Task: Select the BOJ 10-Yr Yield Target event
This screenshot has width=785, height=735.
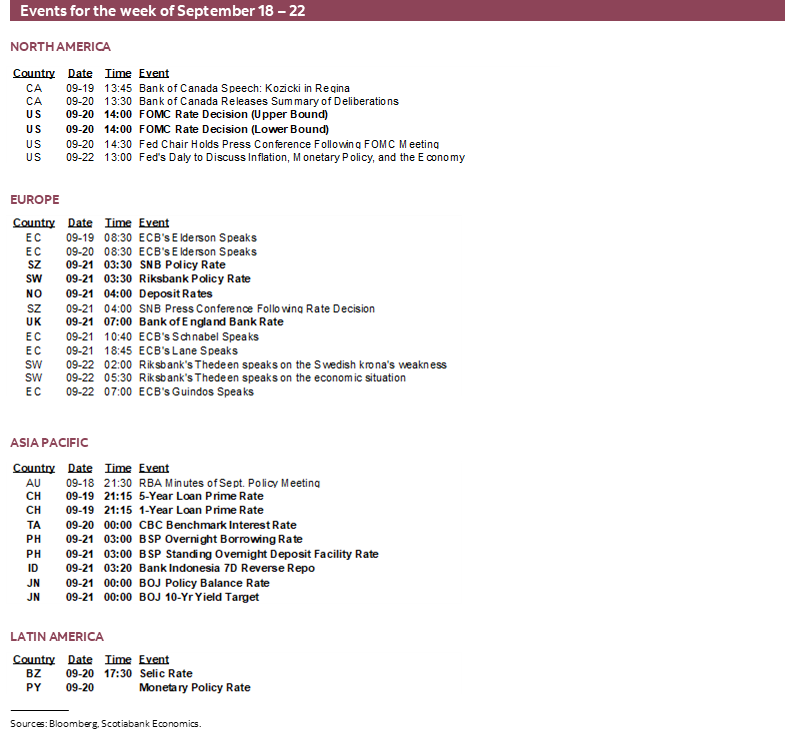Action: tap(199, 597)
